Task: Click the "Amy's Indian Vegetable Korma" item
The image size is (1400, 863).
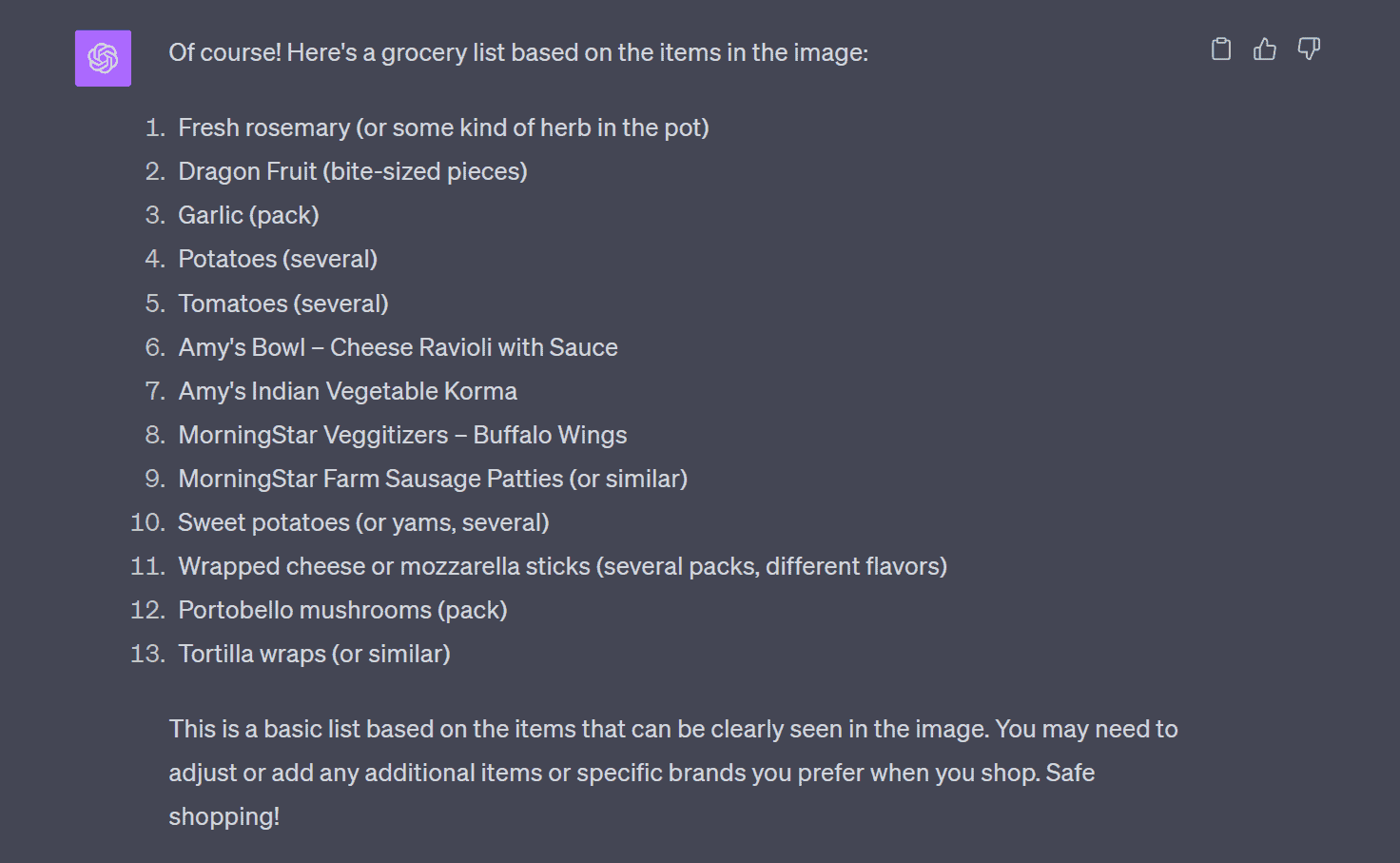Action: click(x=347, y=391)
